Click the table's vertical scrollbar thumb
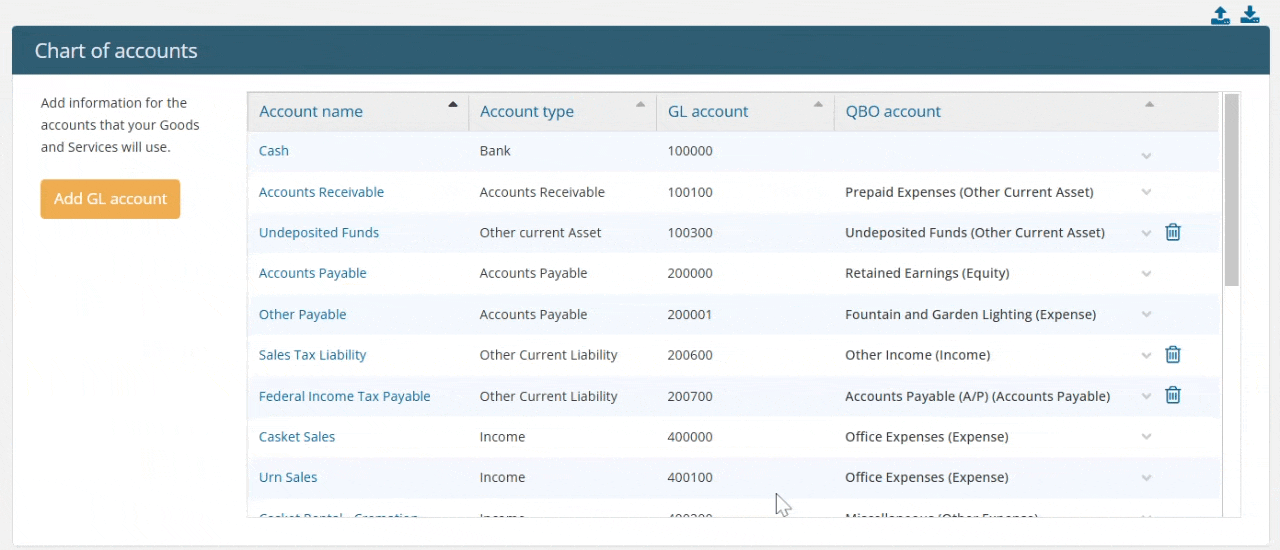This screenshot has width=1280, height=550. coord(1231,190)
